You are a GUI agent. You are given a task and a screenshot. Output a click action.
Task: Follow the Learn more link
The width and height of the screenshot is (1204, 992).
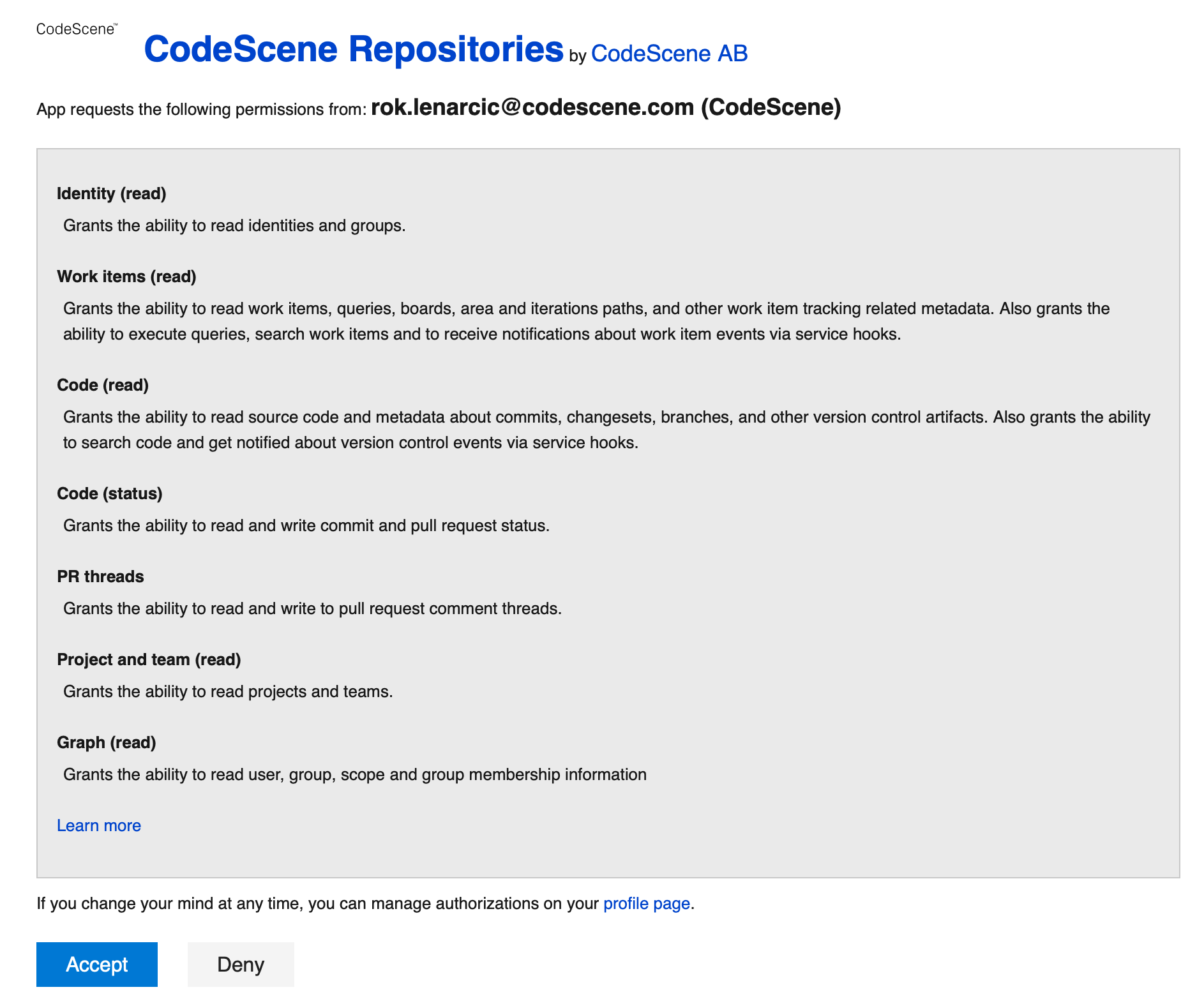99,825
